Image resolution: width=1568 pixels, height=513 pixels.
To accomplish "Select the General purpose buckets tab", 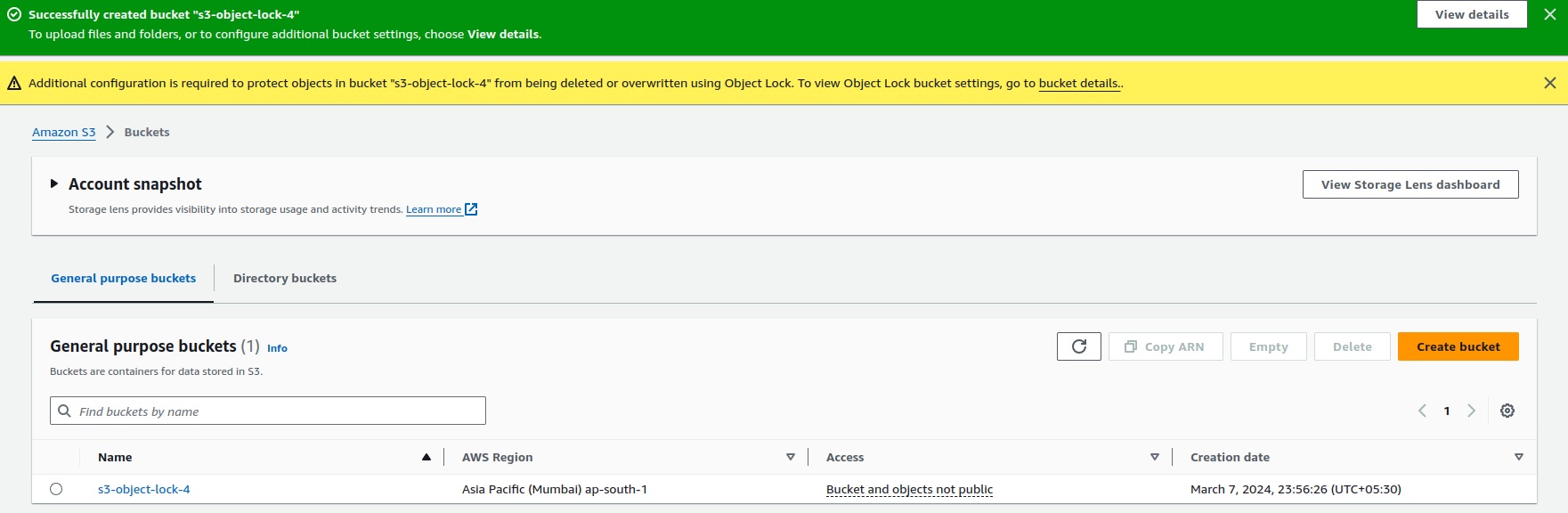I will (x=123, y=278).
